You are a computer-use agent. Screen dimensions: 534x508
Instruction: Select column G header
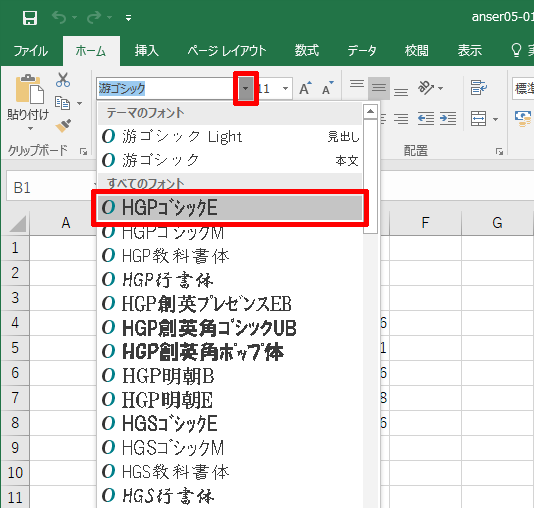[x=497, y=223]
